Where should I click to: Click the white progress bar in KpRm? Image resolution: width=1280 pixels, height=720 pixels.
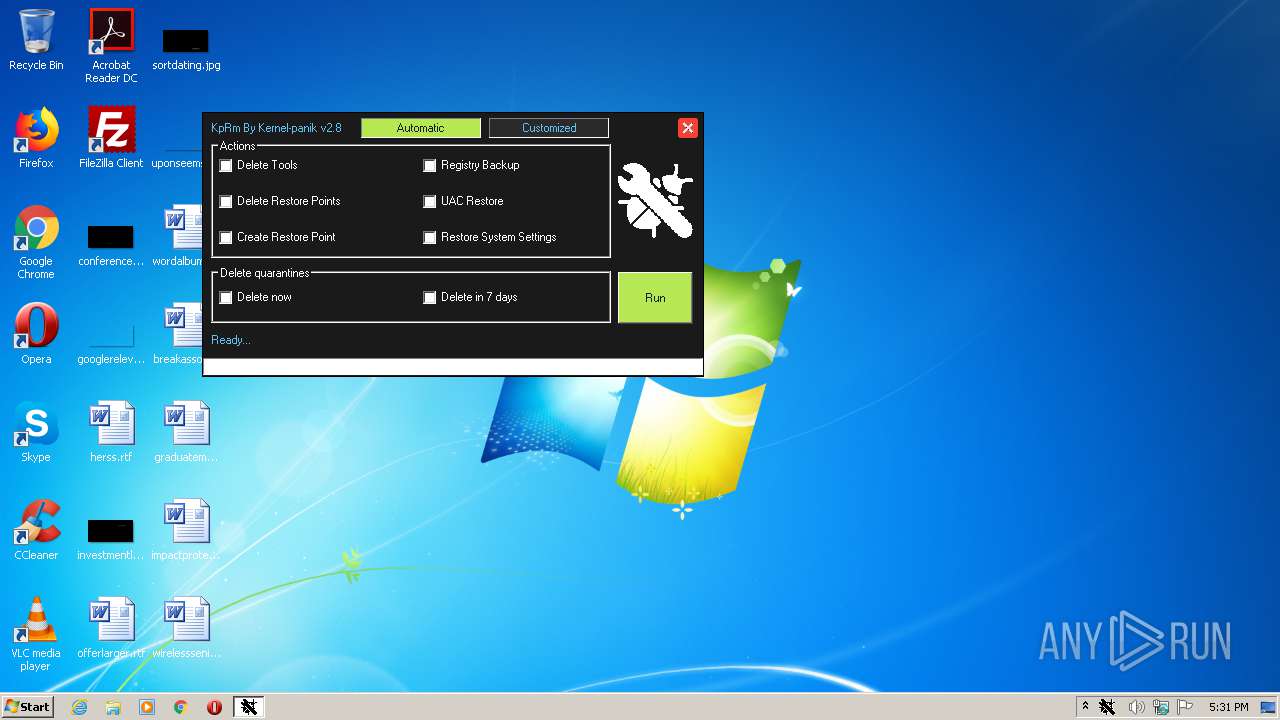point(453,366)
